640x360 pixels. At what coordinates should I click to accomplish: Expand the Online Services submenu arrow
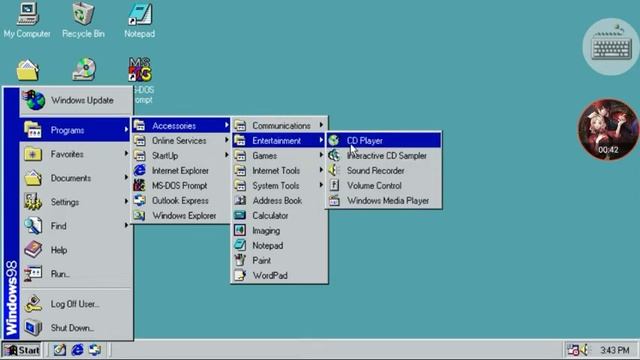click(227, 140)
